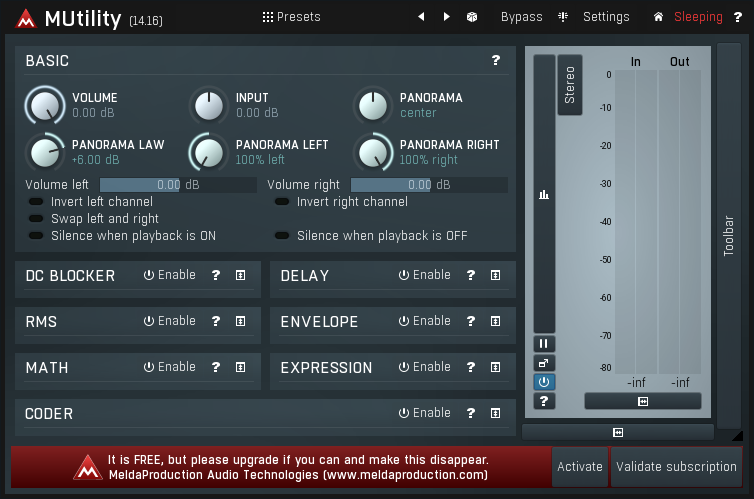Open the Delay section presets icon
The height and width of the screenshot is (499, 754).
[495, 275]
